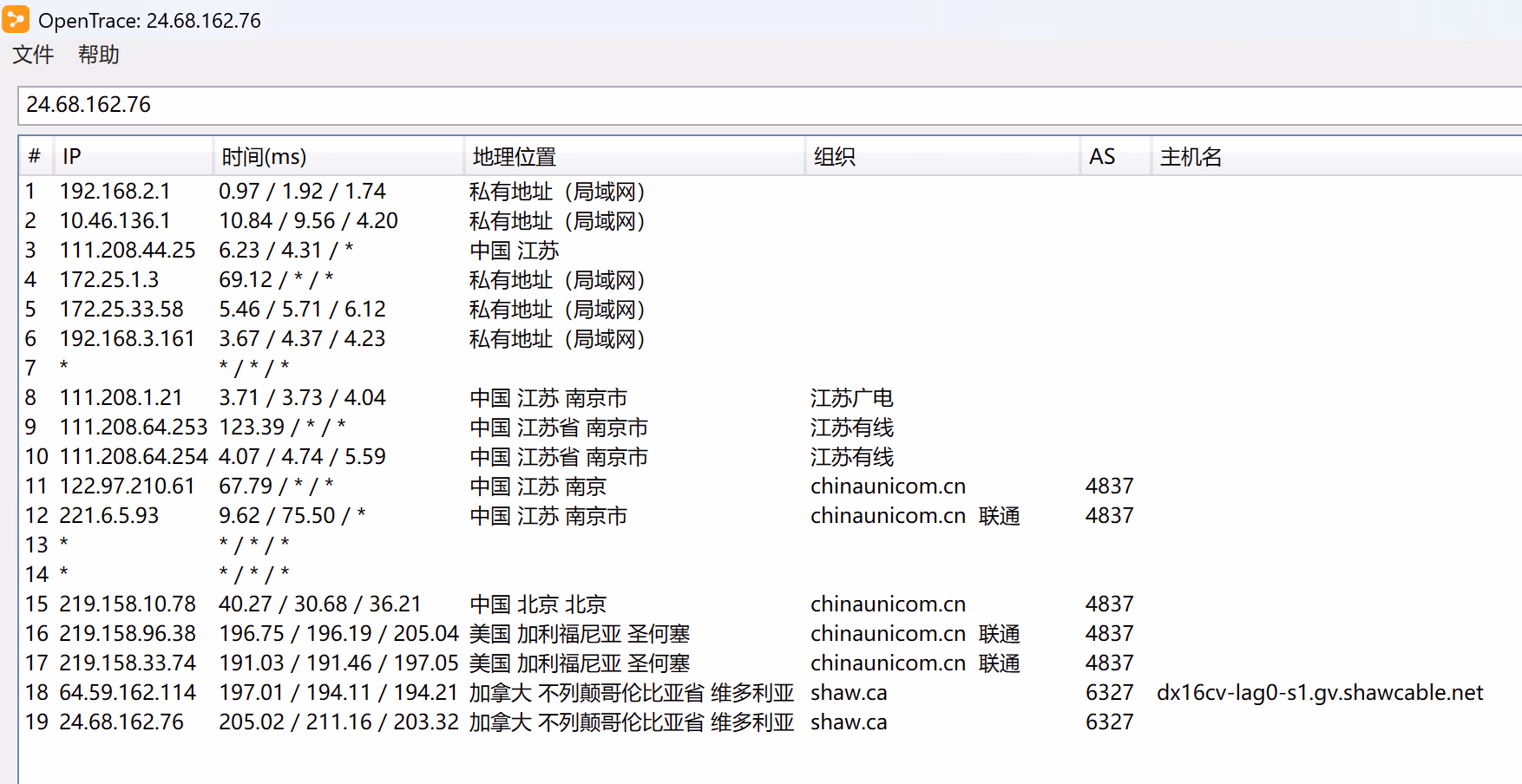Viewport: 1522px width, 784px height.
Task: Click the AS column header
Action: click(1113, 157)
